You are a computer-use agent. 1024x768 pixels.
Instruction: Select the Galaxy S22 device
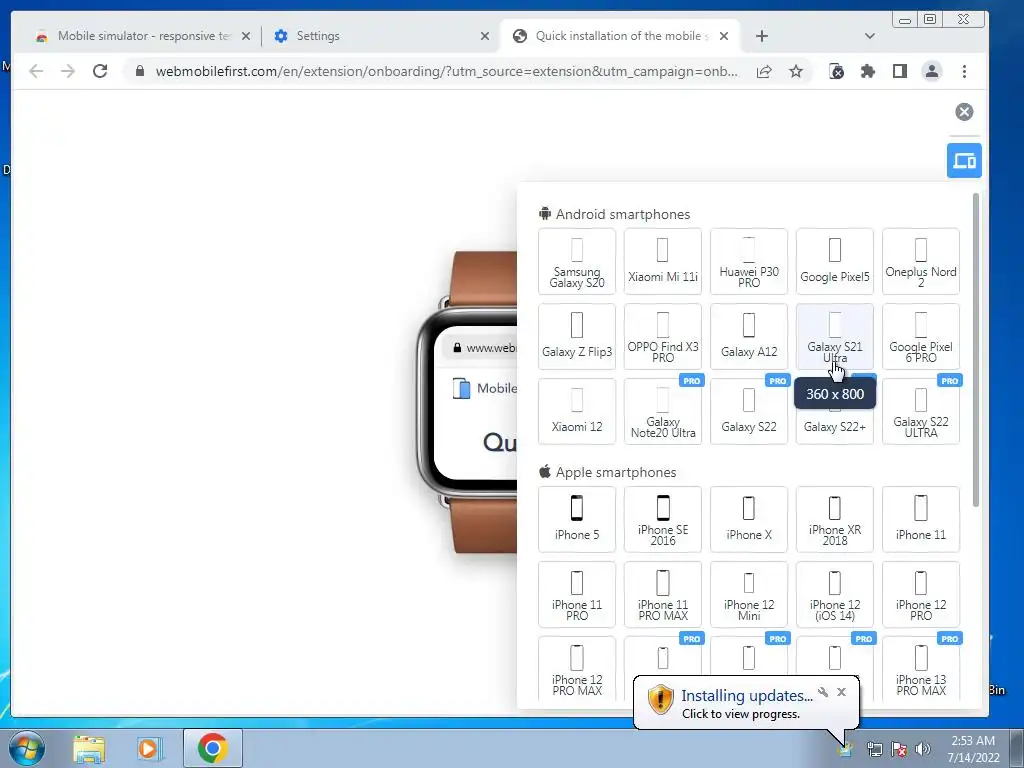click(749, 411)
